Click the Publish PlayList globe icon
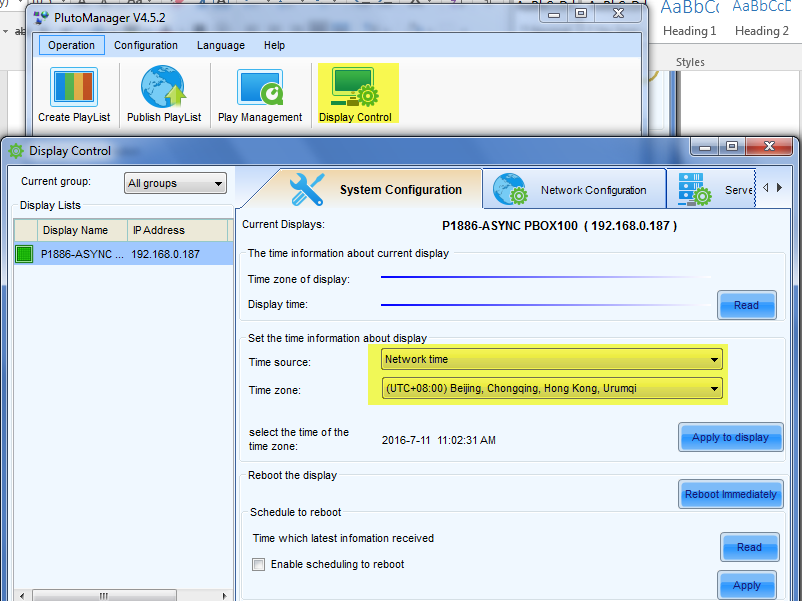Screen dimensions: 802x601 (163, 88)
